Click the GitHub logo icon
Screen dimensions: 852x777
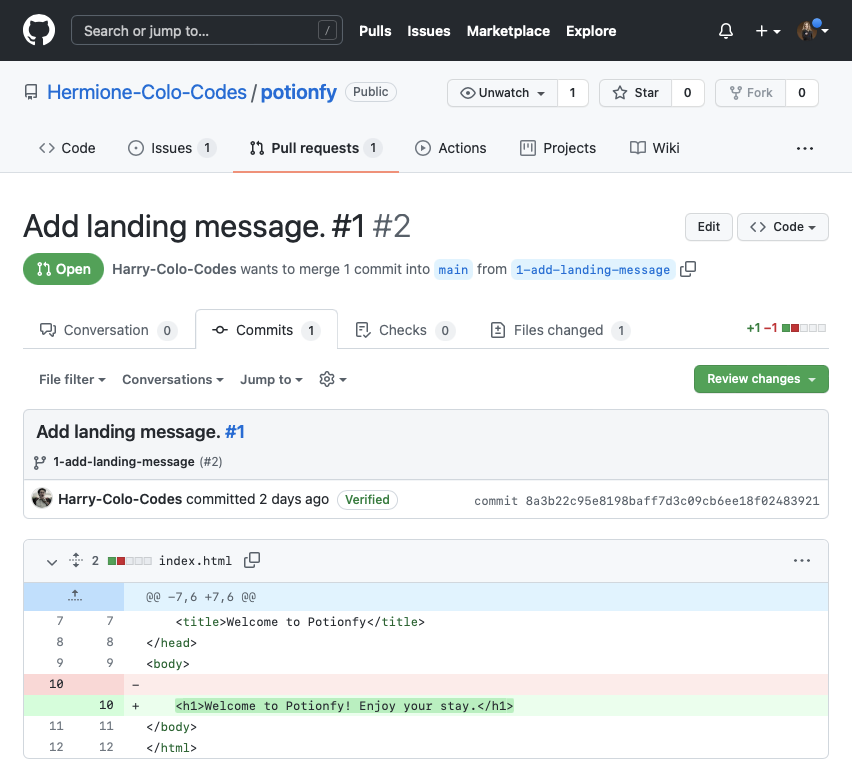pos(39,31)
